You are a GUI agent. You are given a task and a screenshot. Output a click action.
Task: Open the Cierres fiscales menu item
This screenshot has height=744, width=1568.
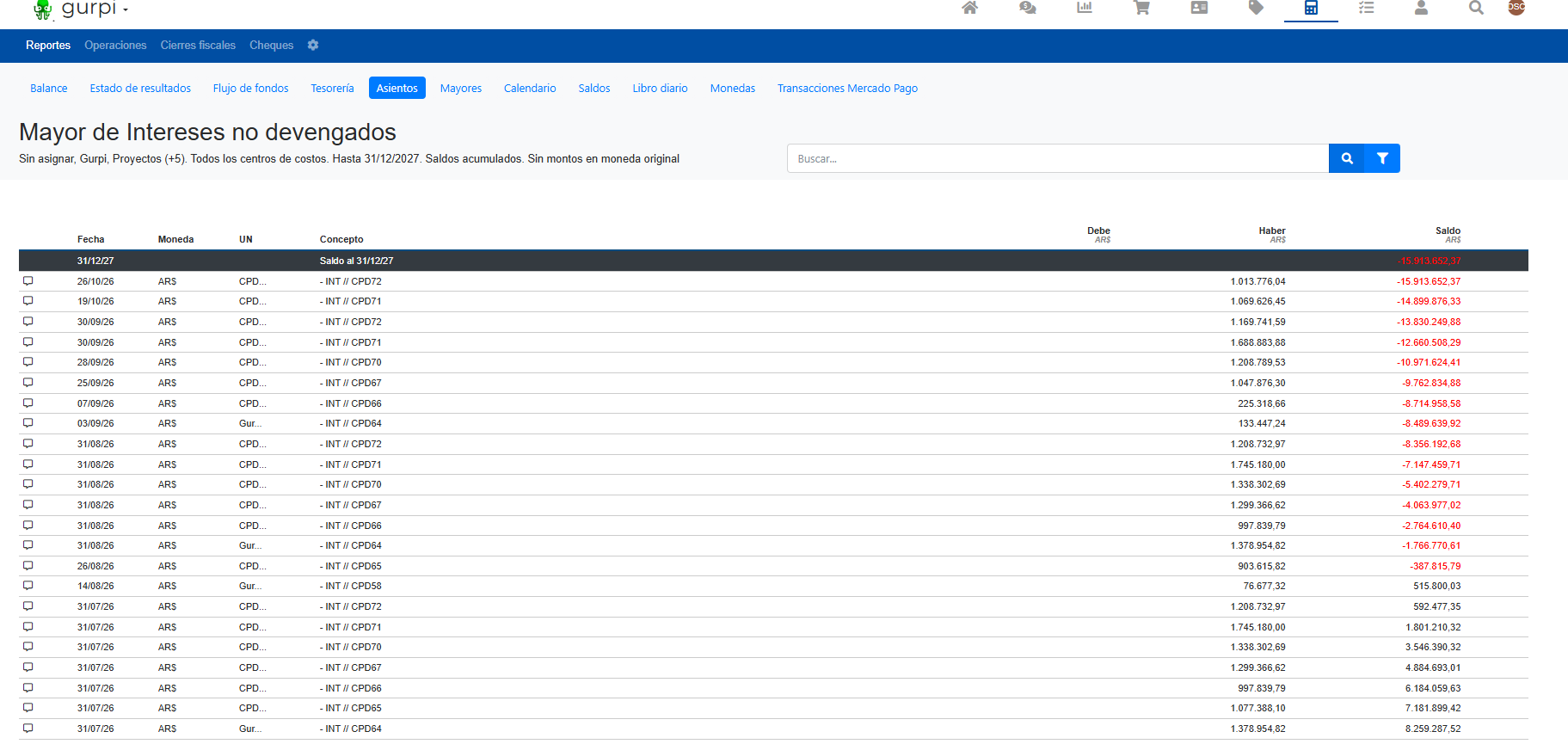[x=198, y=46]
